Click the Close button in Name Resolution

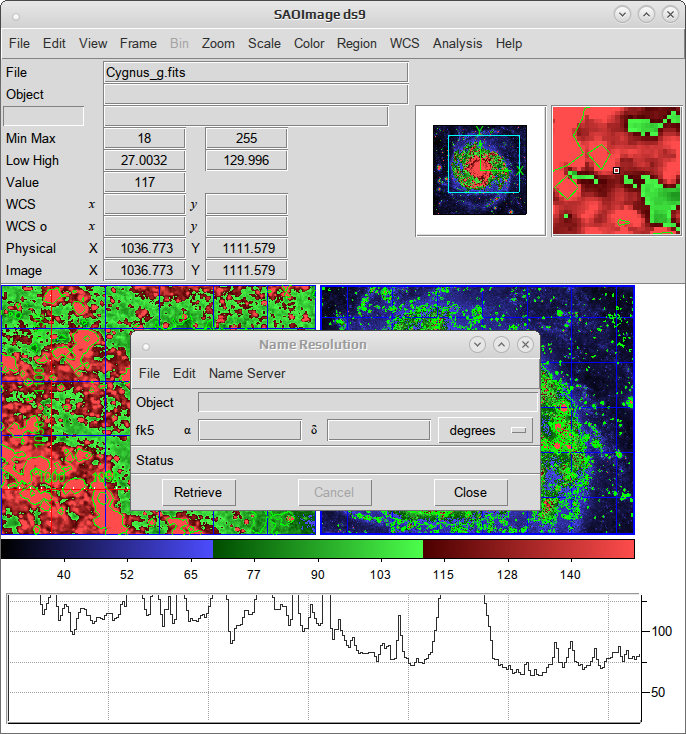471,492
